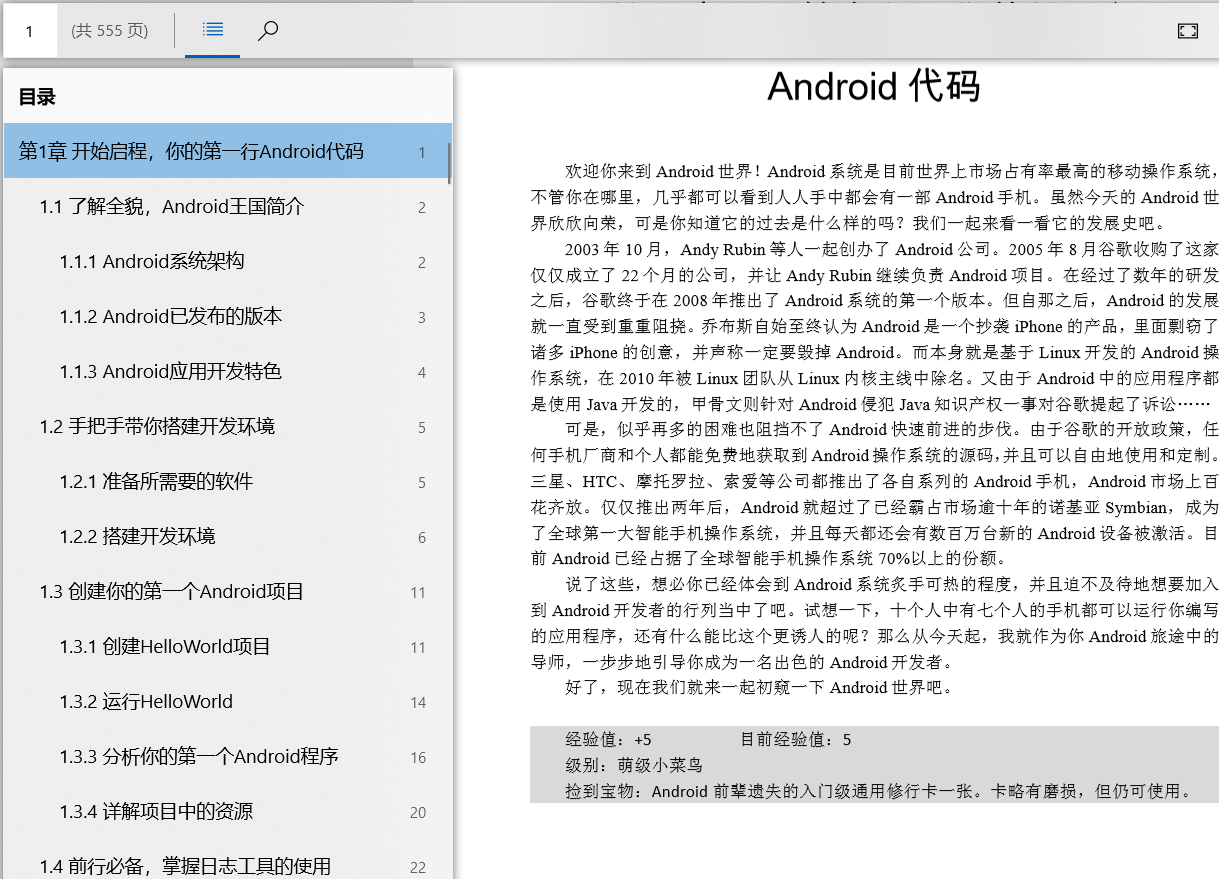Select the contents panel scrollbar thumb

coord(449,163)
